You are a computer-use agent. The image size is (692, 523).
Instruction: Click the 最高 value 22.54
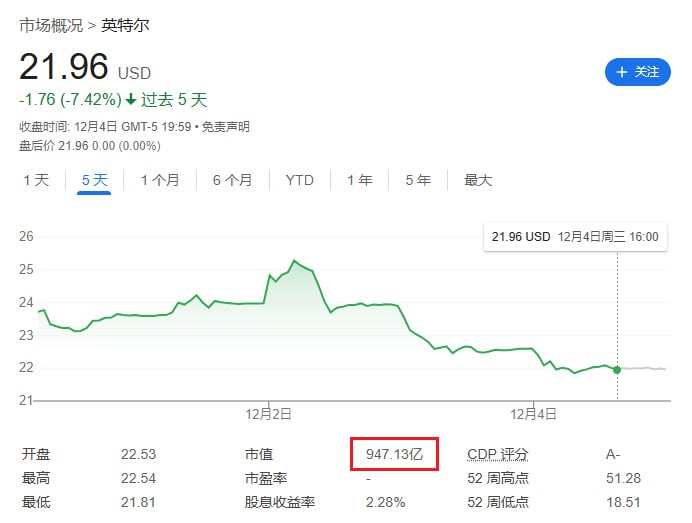click(139, 478)
